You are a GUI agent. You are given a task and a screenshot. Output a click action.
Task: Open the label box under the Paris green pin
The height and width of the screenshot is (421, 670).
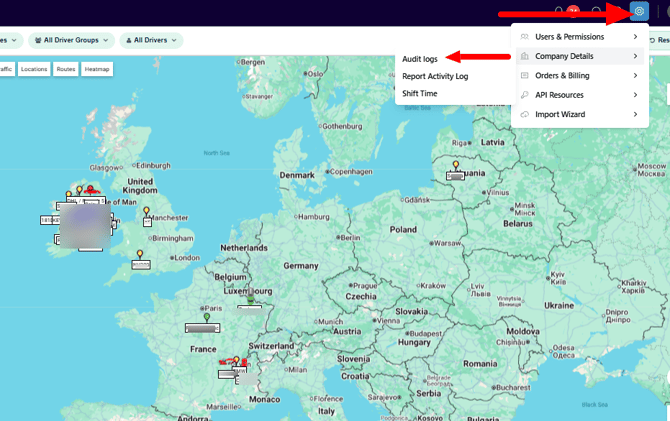coord(203,328)
